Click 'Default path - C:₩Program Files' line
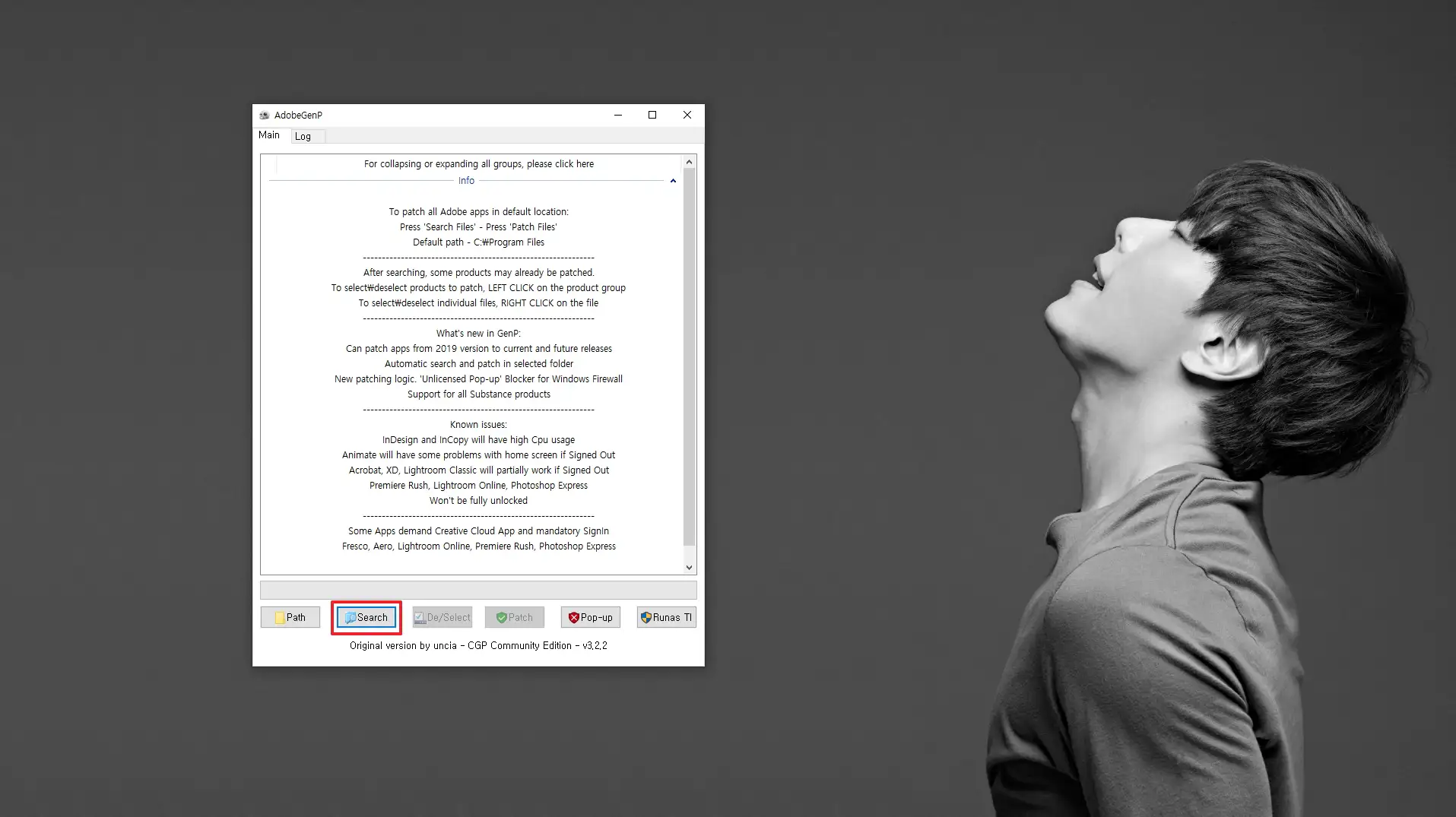This screenshot has width=1456, height=817. tap(479, 242)
